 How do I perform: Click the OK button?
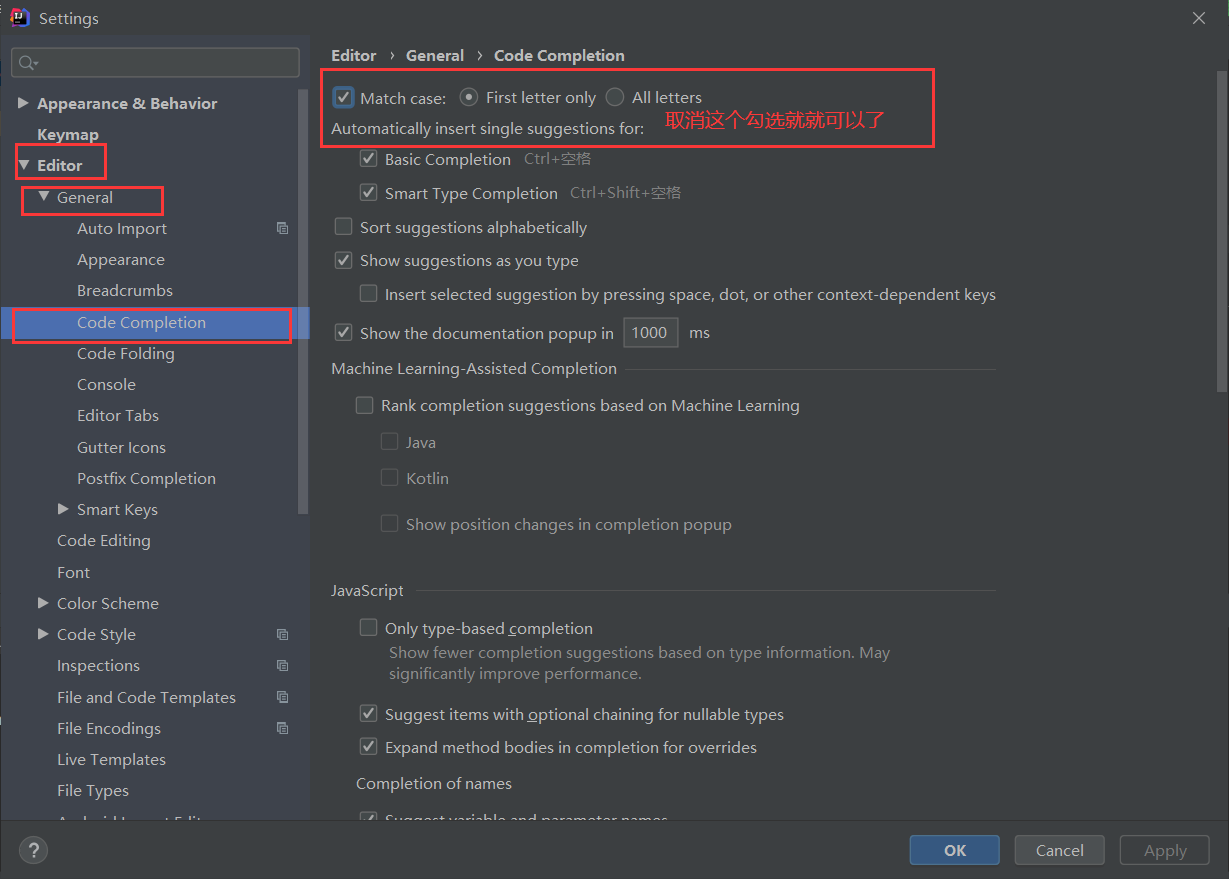pyautogui.click(x=955, y=850)
